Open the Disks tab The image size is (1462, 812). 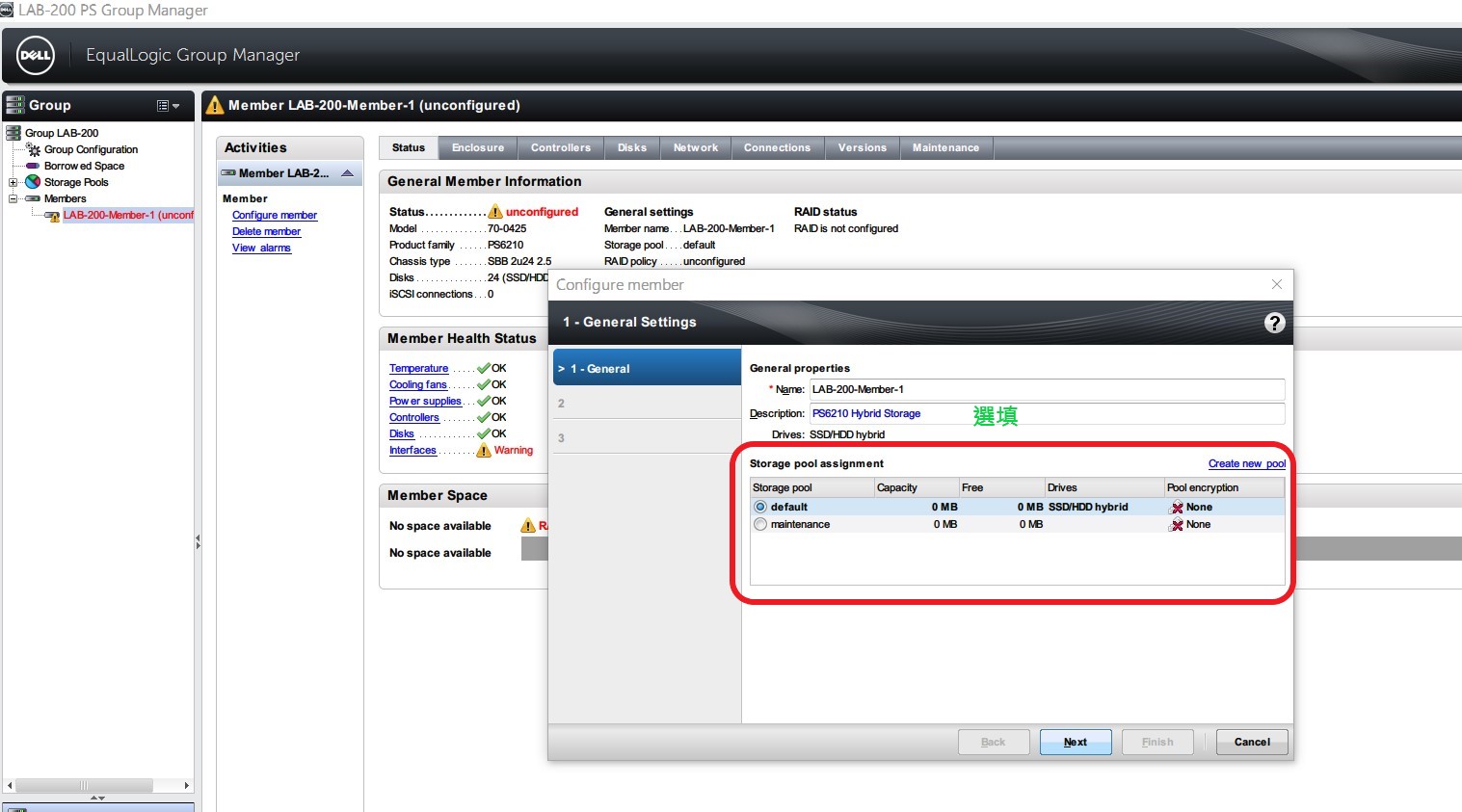point(632,147)
